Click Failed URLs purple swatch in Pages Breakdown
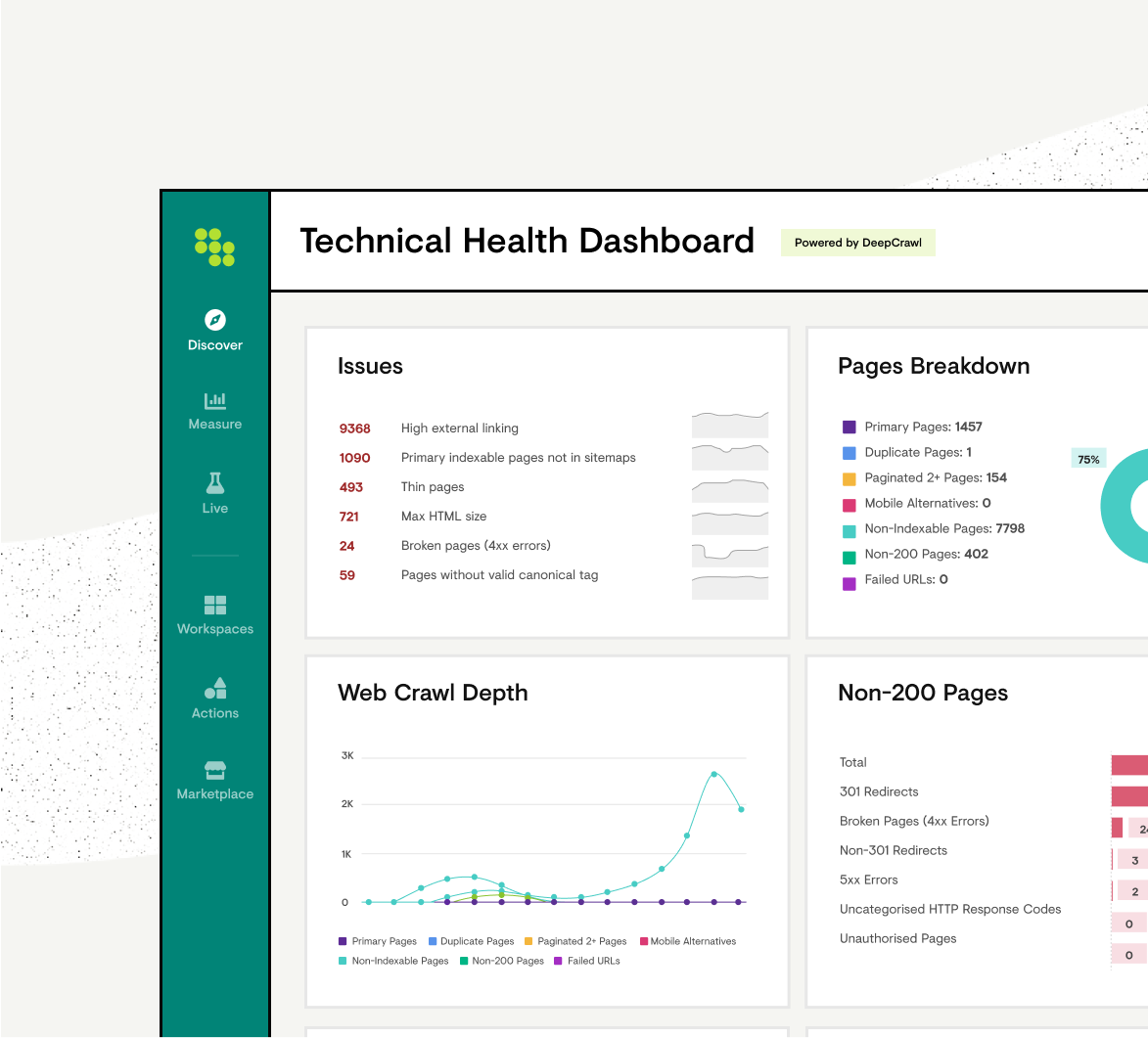Image resolution: width=1148 pixels, height=1038 pixels. click(850, 583)
